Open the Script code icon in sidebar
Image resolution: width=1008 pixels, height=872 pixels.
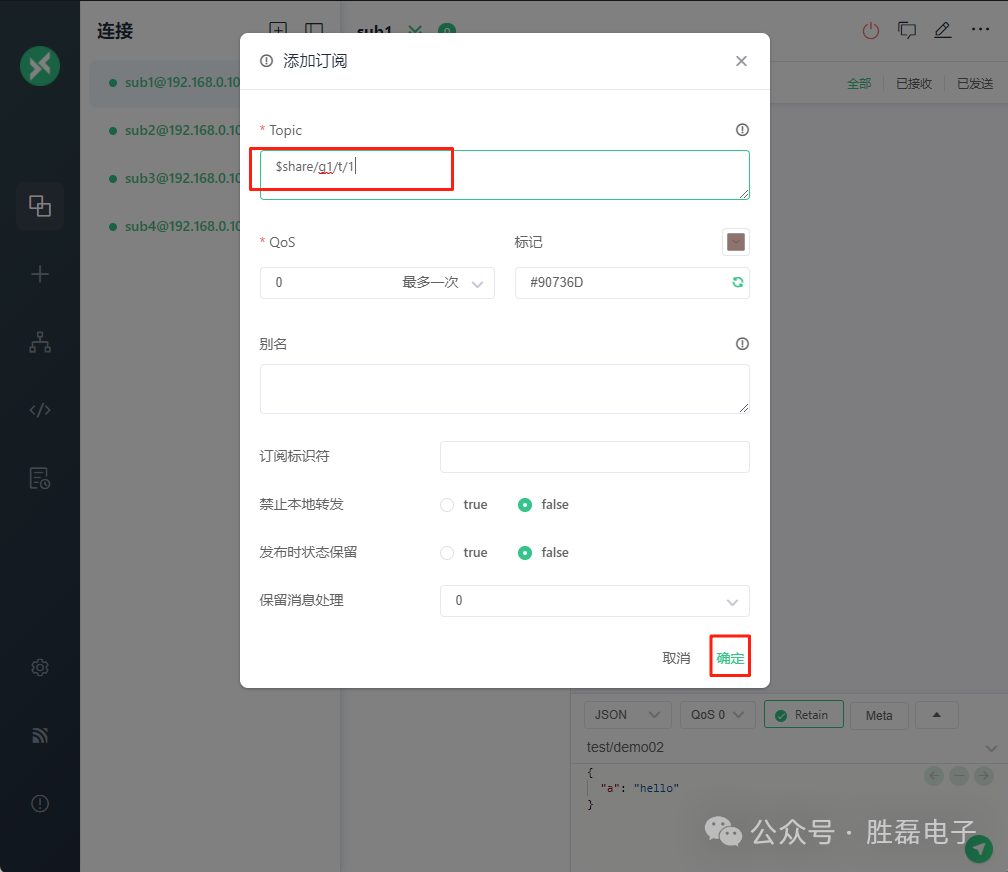pyautogui.click(x=40, y=410)
